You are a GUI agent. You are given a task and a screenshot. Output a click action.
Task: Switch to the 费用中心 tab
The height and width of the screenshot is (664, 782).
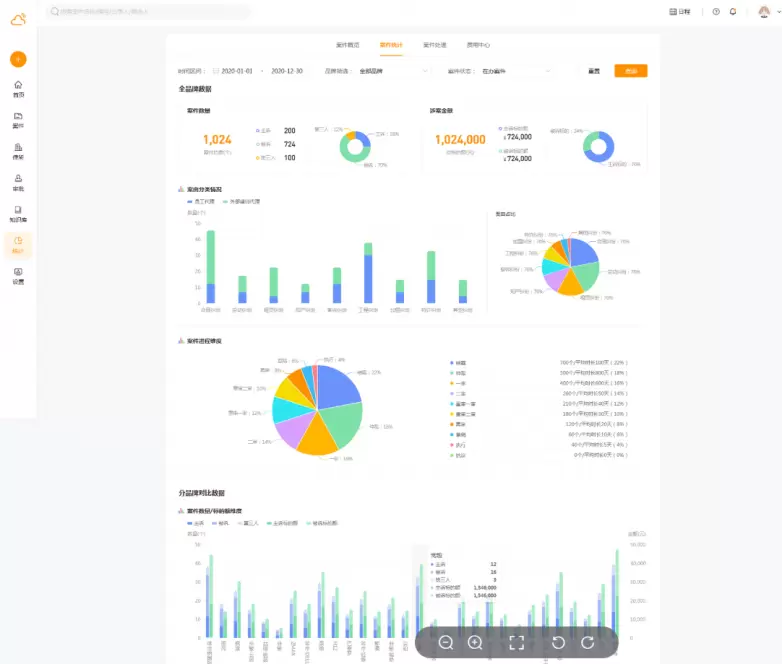[x=478, y=45]
